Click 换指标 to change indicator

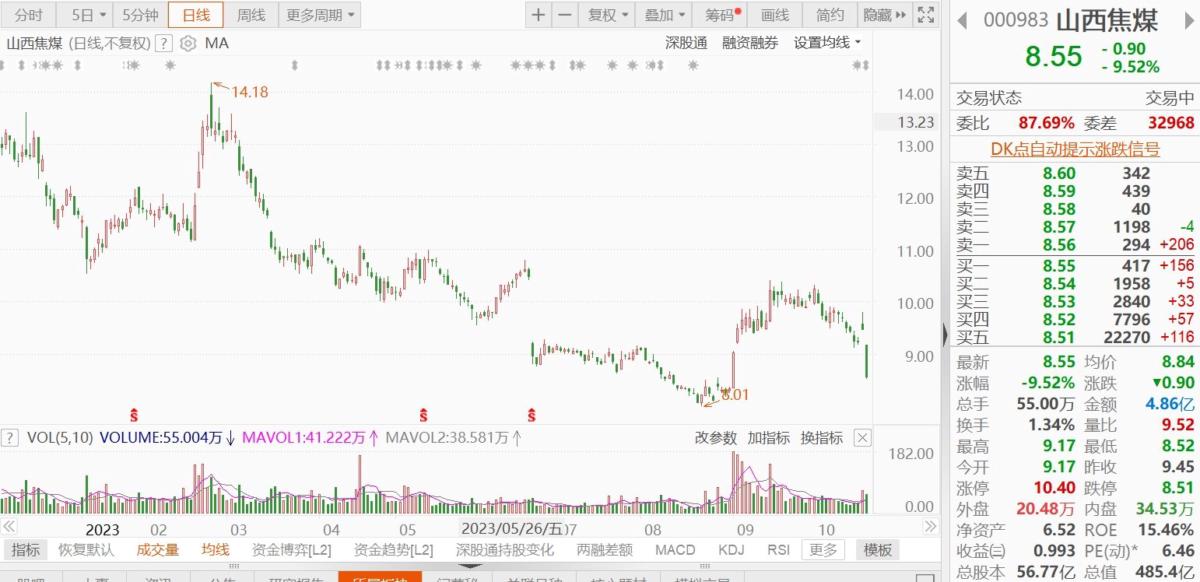(821, 438)
